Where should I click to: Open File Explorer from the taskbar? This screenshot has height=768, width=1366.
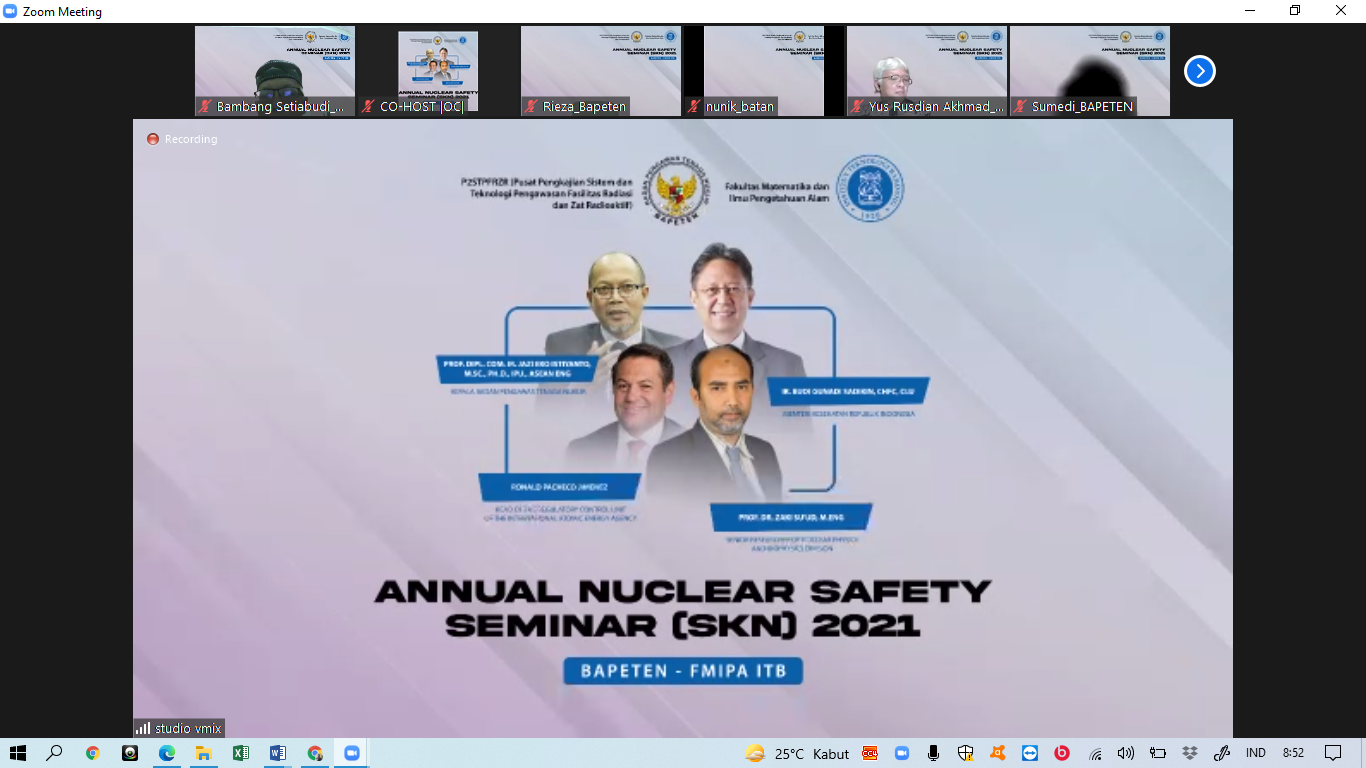point(204,753)
